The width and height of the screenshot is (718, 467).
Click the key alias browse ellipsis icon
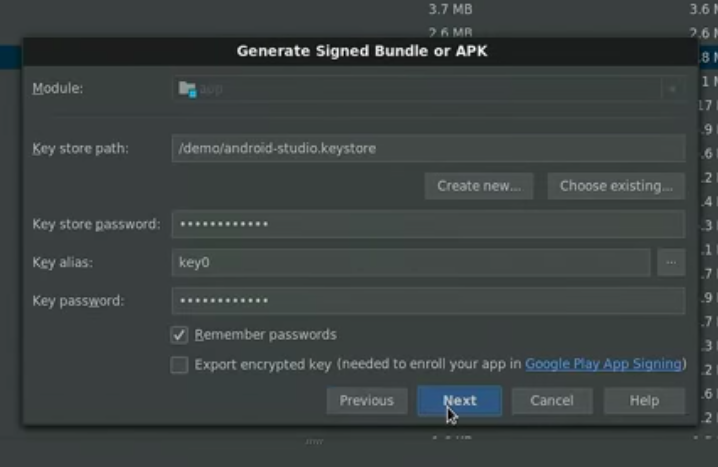[671, 262]
